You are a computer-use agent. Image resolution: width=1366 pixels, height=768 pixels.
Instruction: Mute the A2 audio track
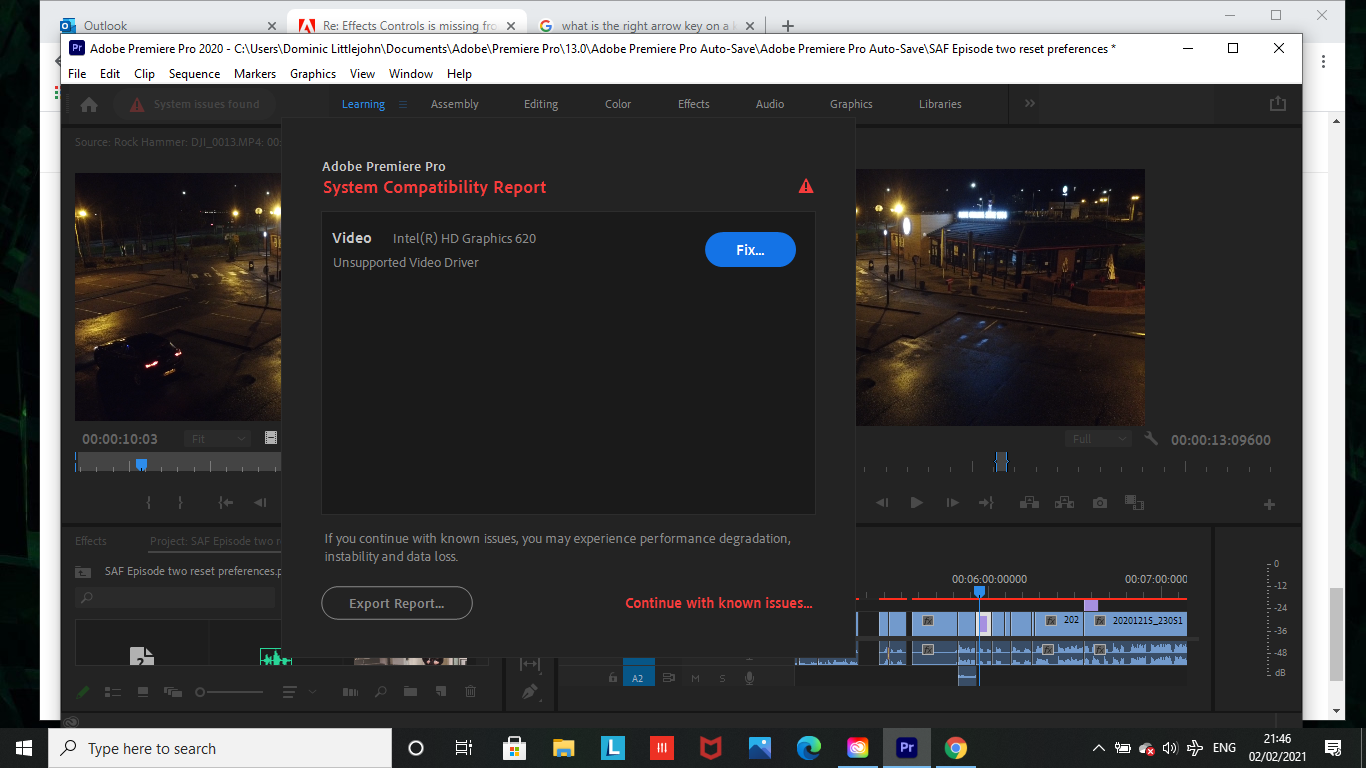[x=695, y=678]
